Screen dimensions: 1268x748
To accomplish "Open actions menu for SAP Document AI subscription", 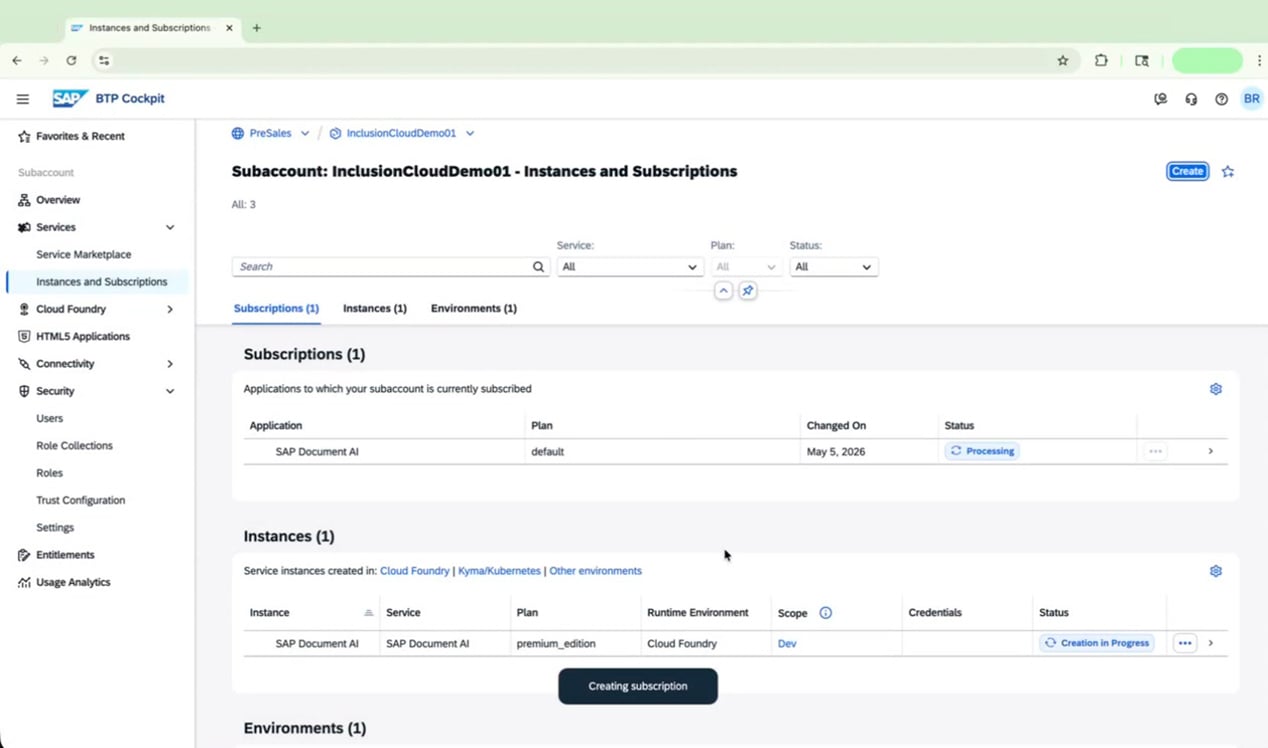I will pyautogui.click(x=1155, y=451).
